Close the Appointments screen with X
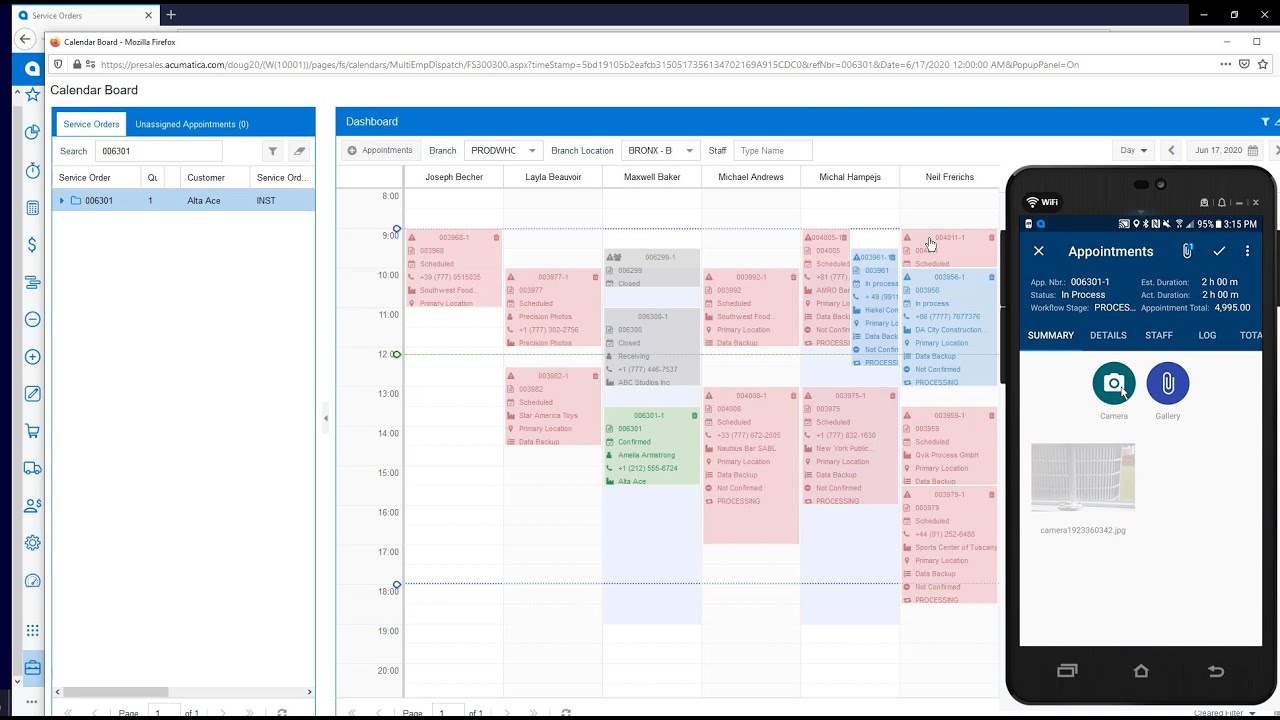 (x=1038, y=251)
